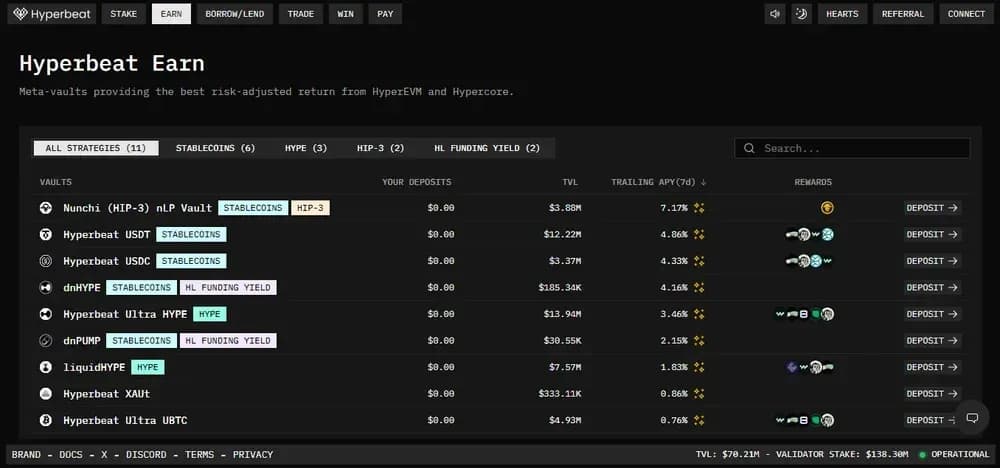Click the dnPUMP vault icon

pyautogui.click(x=45, y=340)
